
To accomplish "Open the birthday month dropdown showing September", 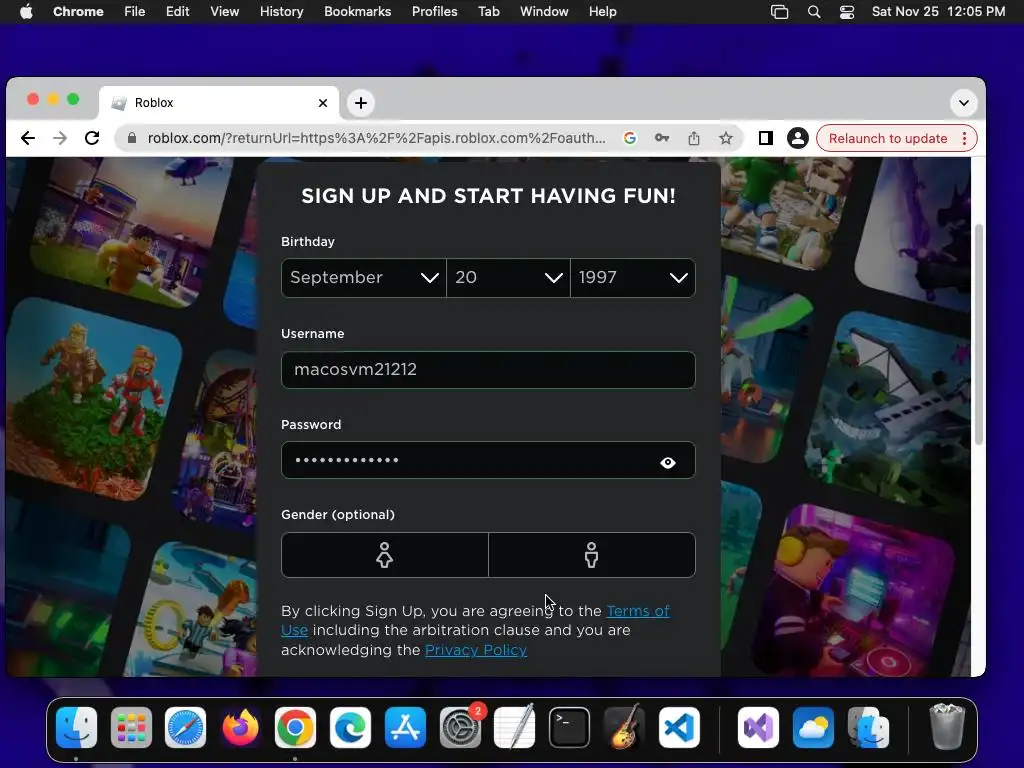I will 364,278.
